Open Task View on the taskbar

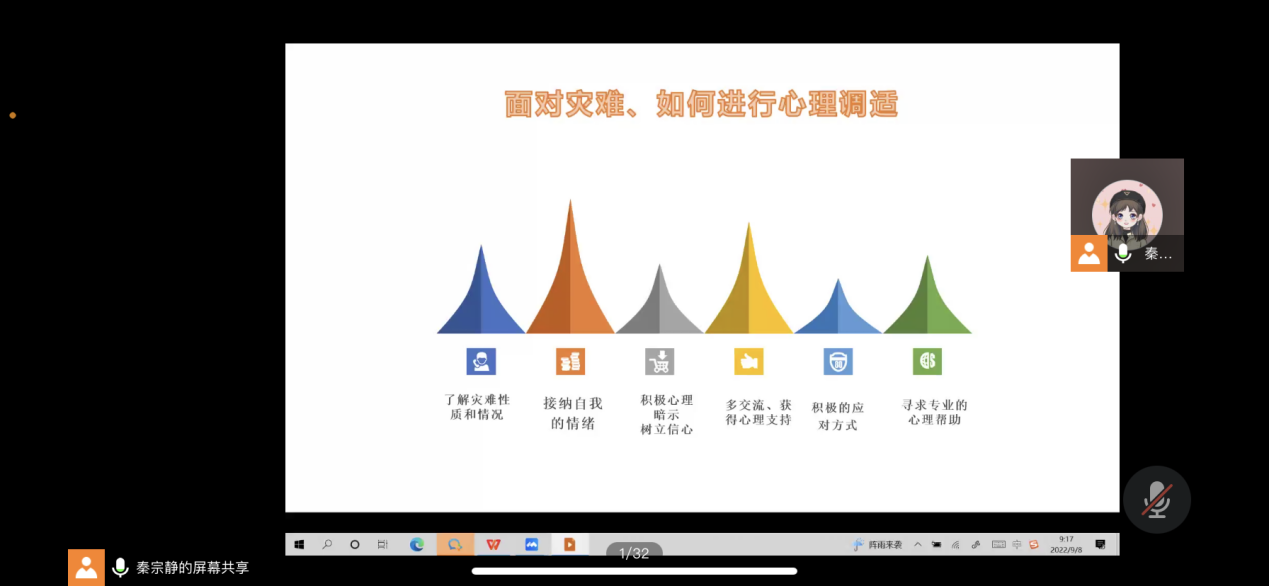coord(383,544)
